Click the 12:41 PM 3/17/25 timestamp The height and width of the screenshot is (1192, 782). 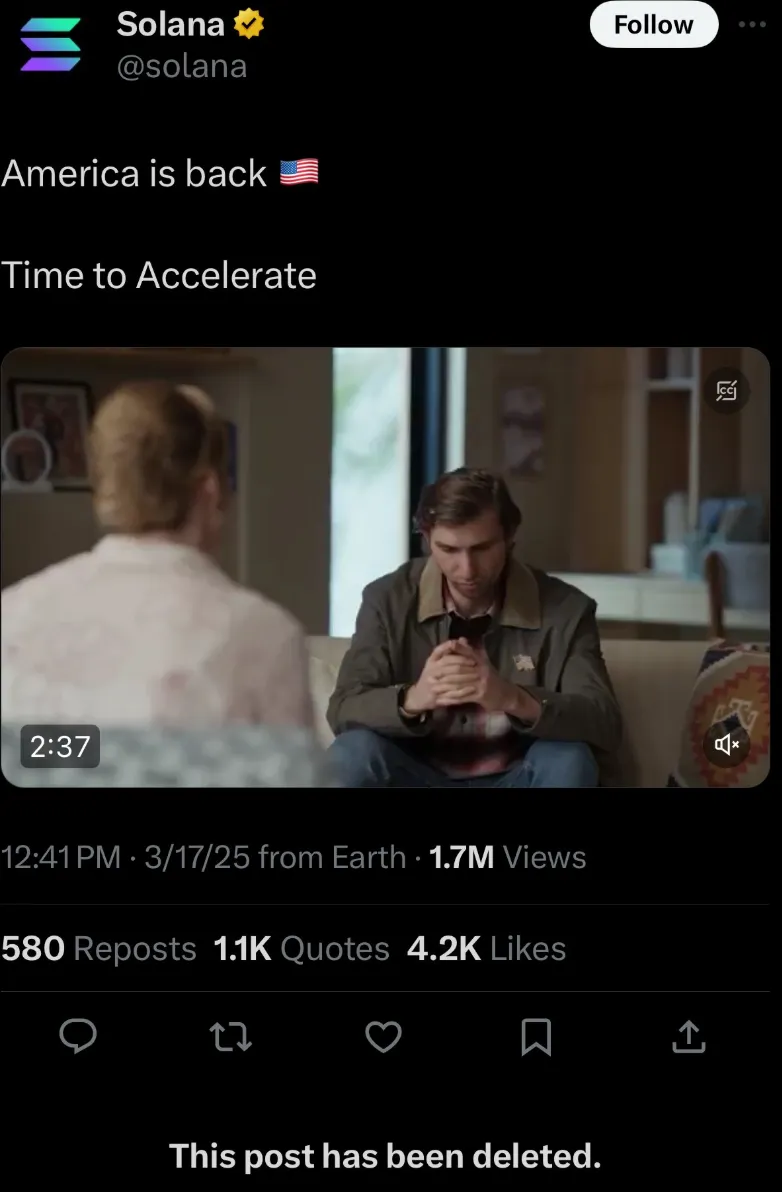click(125, 857)
